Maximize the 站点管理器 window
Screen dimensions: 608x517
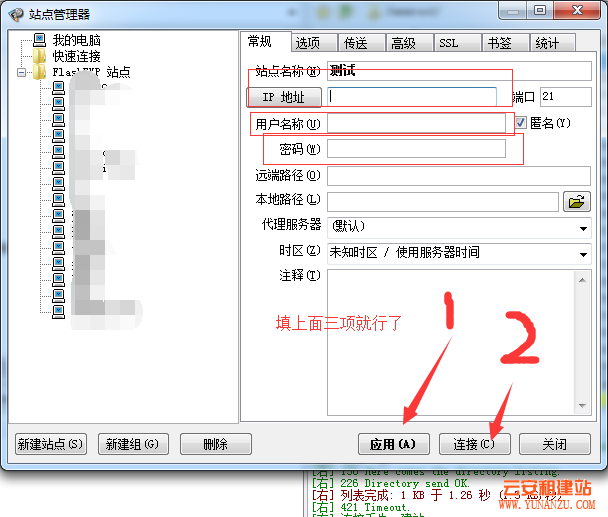point(540,10)
